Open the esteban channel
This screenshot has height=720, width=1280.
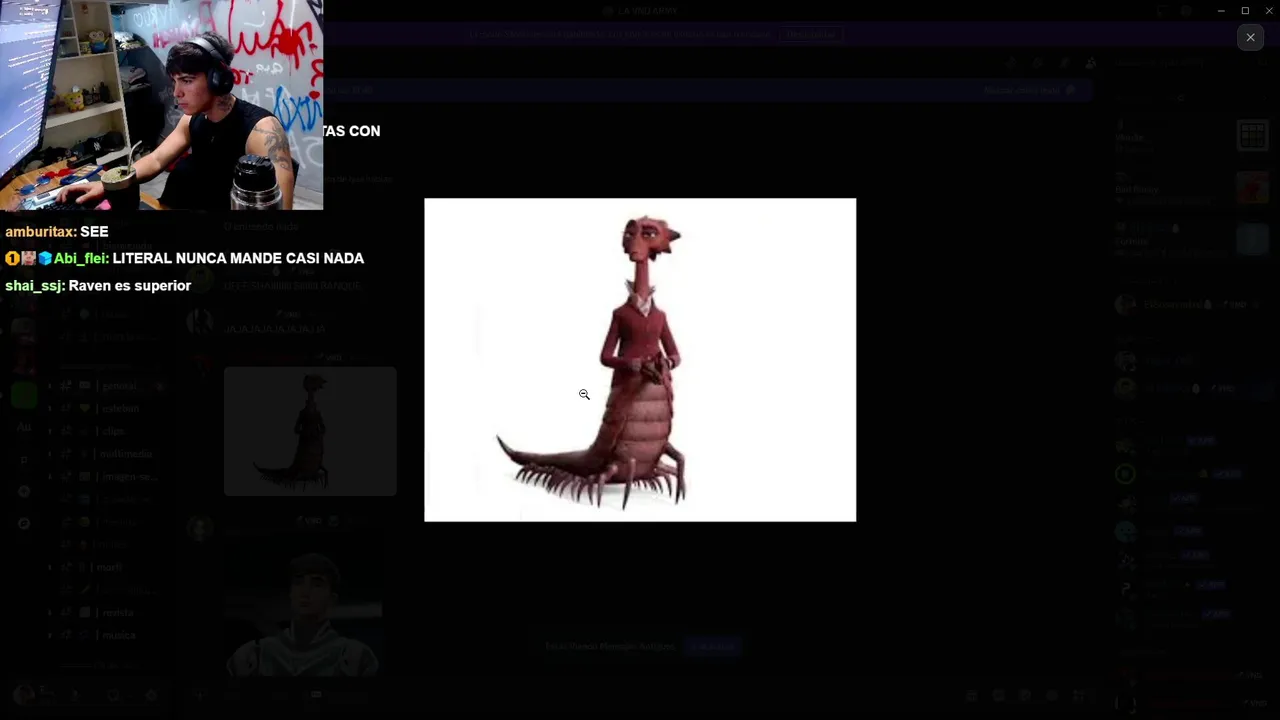coord(120,408)
